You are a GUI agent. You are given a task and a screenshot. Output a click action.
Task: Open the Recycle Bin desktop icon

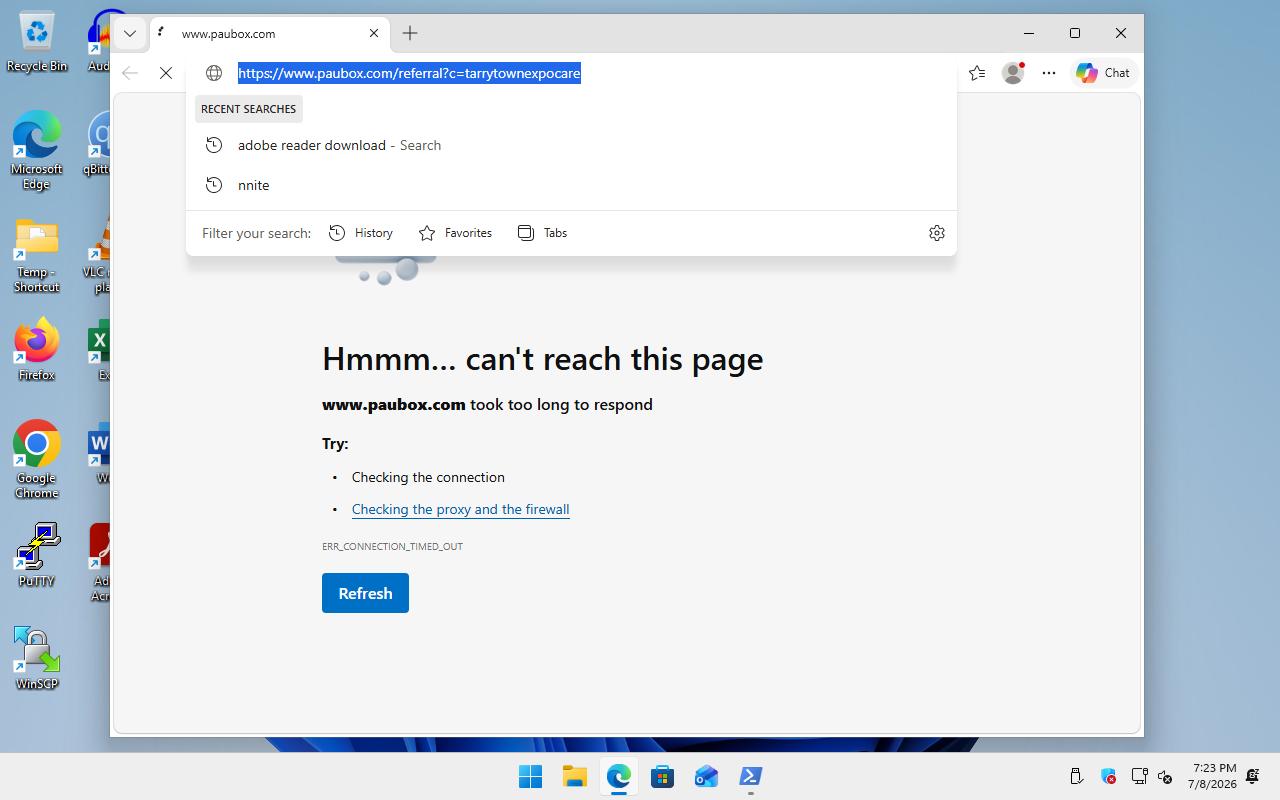click(37, 42)
